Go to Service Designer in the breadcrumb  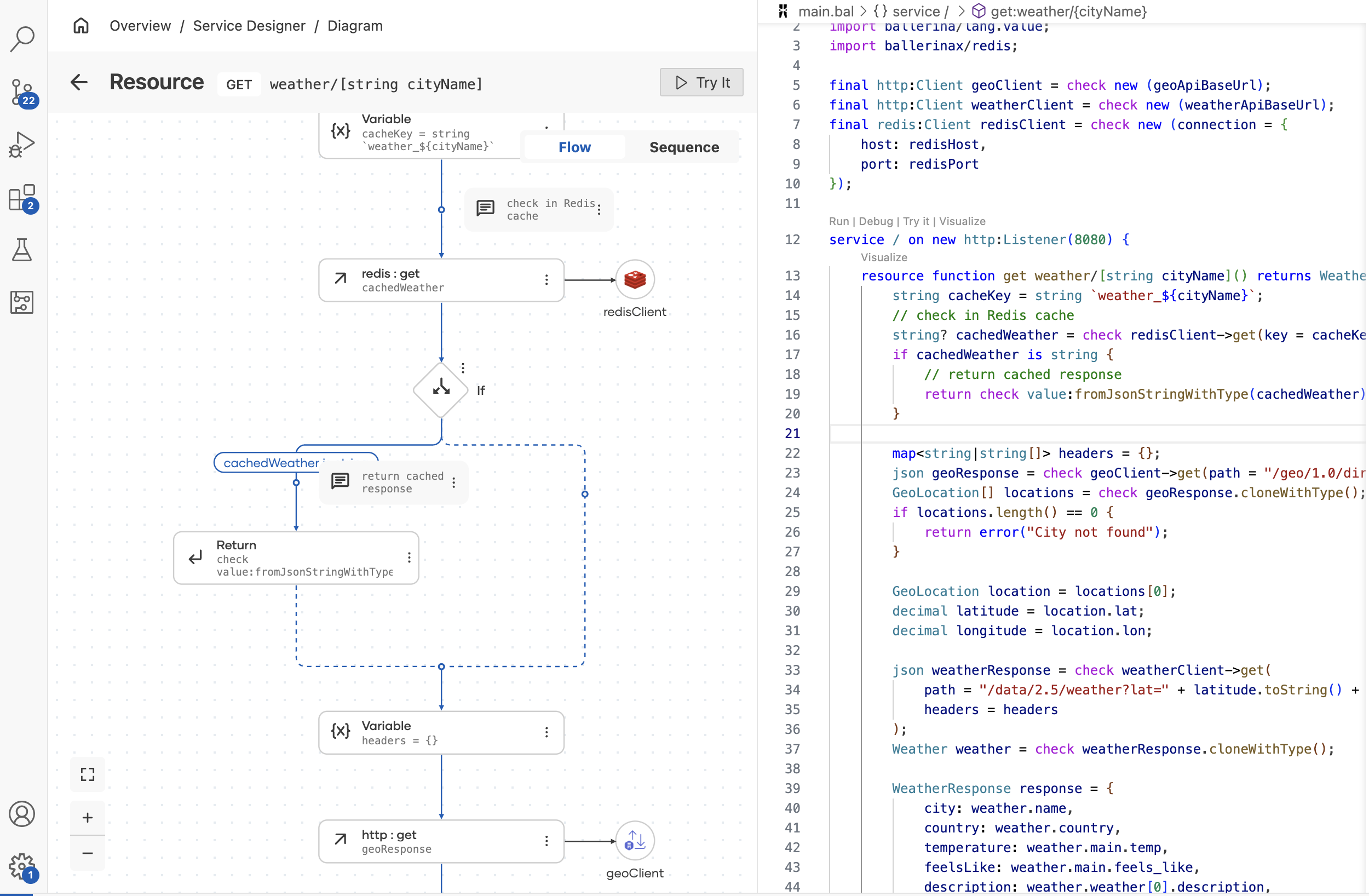[x=249, y=26]
